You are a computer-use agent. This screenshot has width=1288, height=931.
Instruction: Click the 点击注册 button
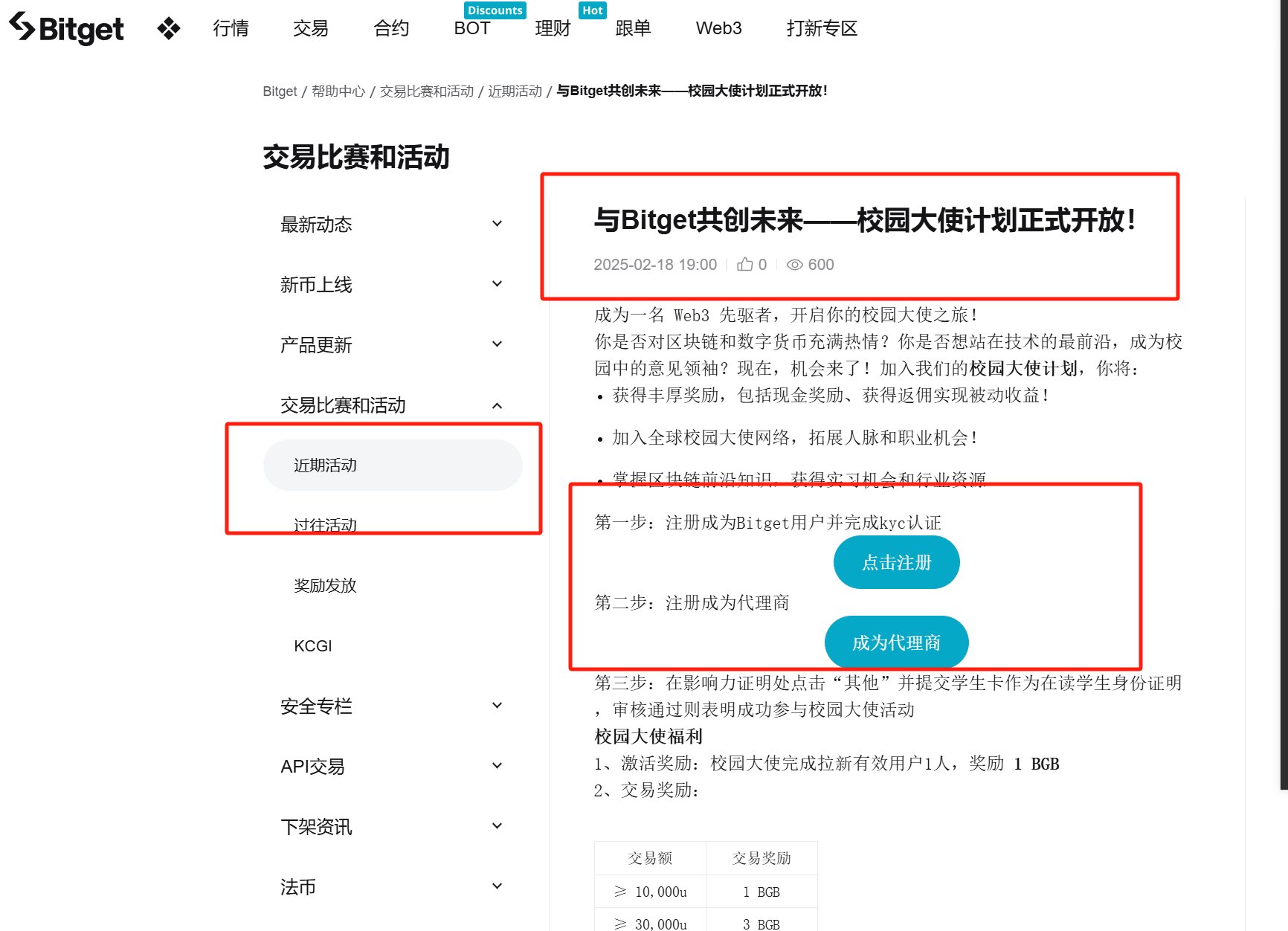point(896,562)
